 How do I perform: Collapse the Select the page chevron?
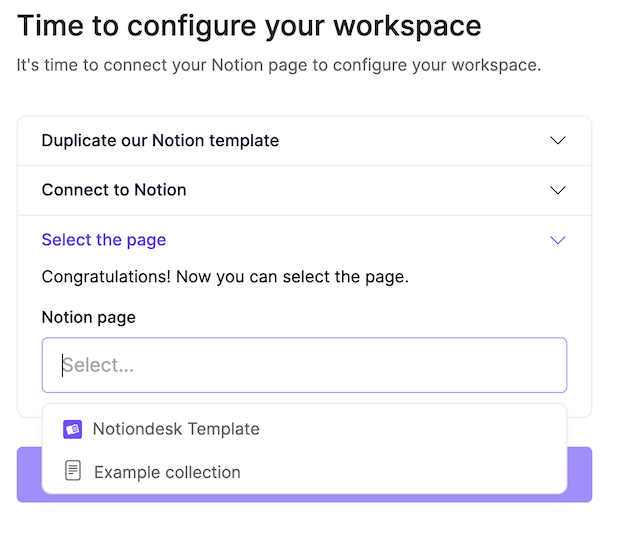pyautogui.click(x=558, y=240)
